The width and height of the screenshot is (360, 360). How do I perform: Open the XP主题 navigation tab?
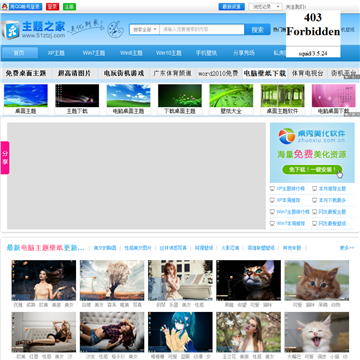tap(56, 53)
